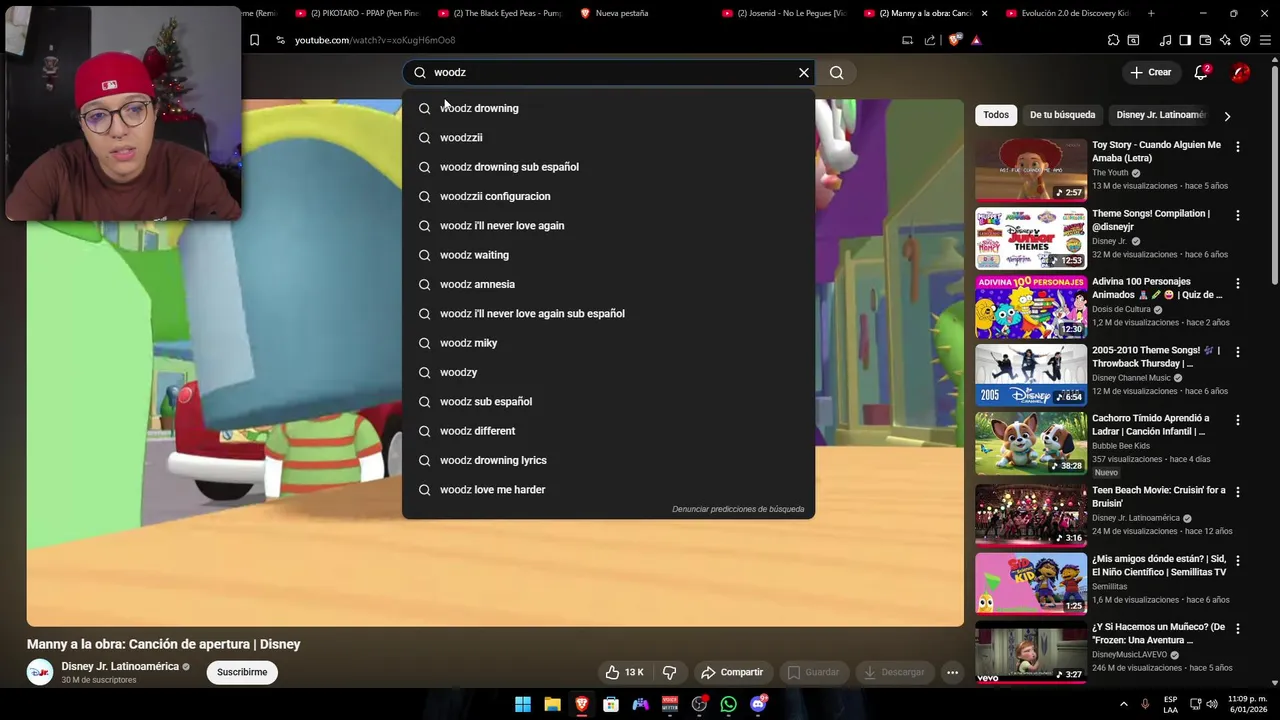Show more filter chips with right arrow

tap(1227, 116)
